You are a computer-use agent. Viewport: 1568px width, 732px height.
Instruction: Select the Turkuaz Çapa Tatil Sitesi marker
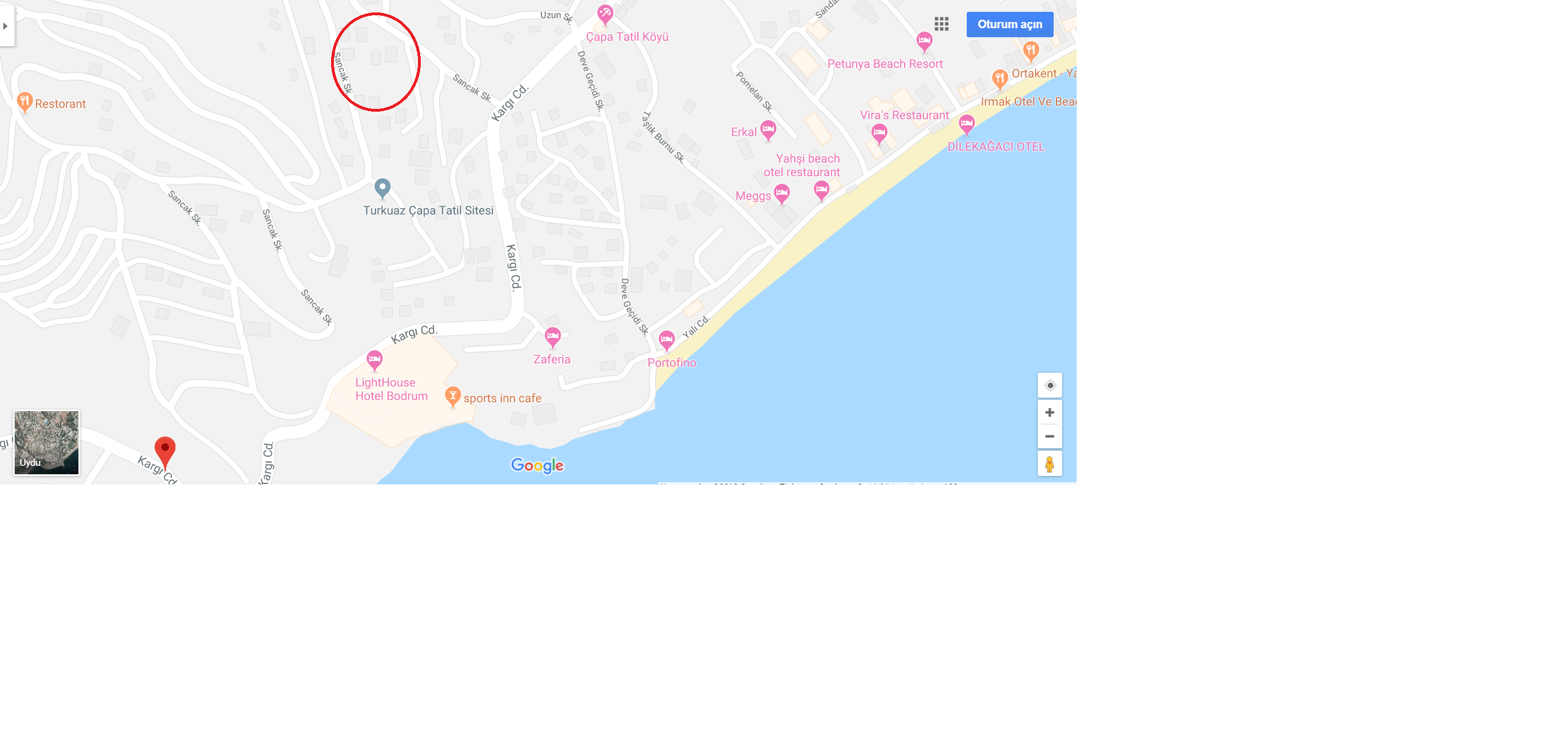(382, 188)
